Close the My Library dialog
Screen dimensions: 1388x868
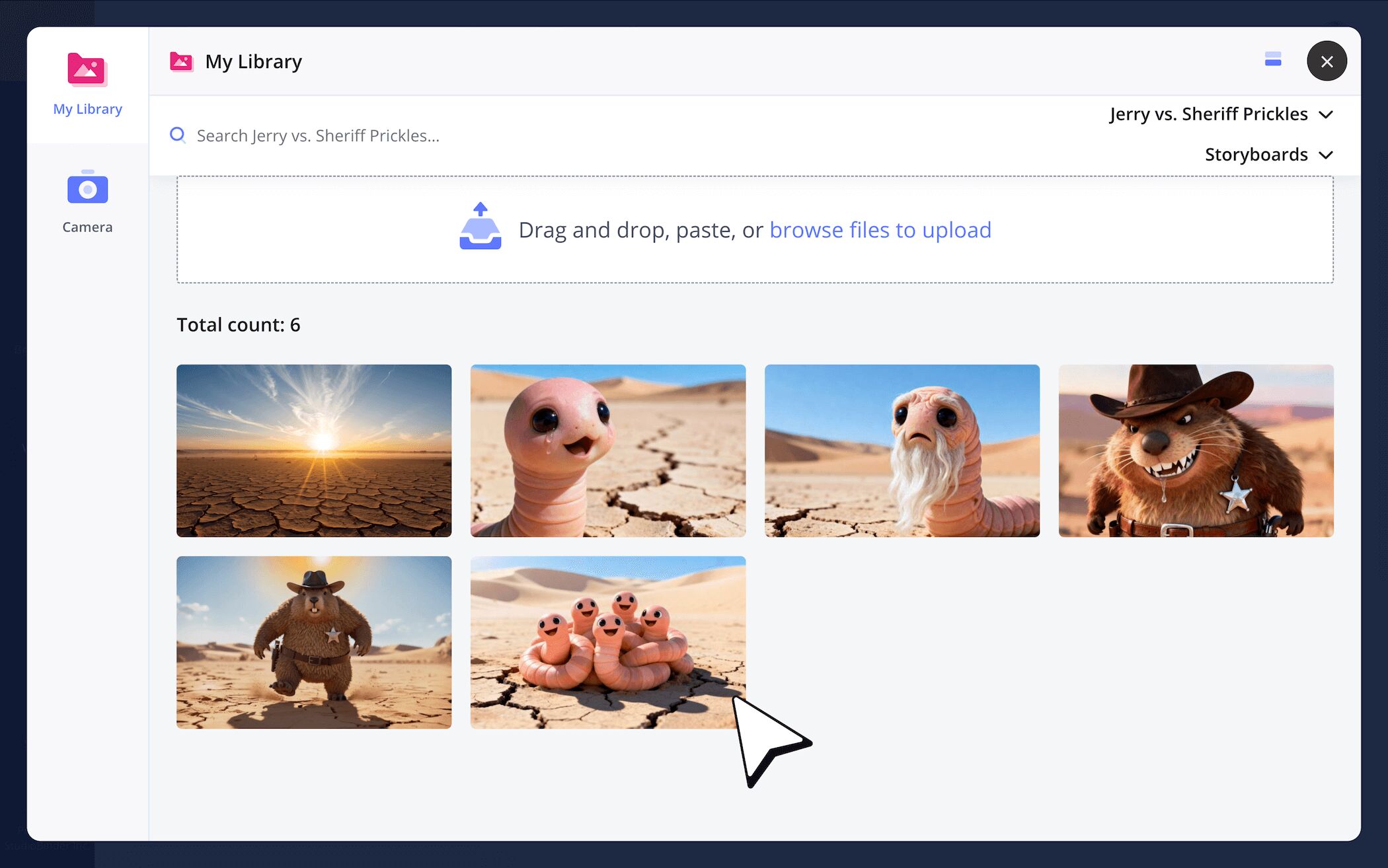pos(1327,61)
